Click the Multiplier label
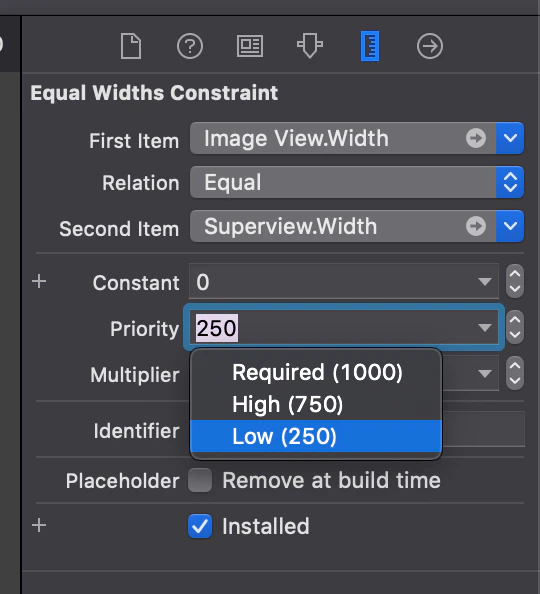 135,375
